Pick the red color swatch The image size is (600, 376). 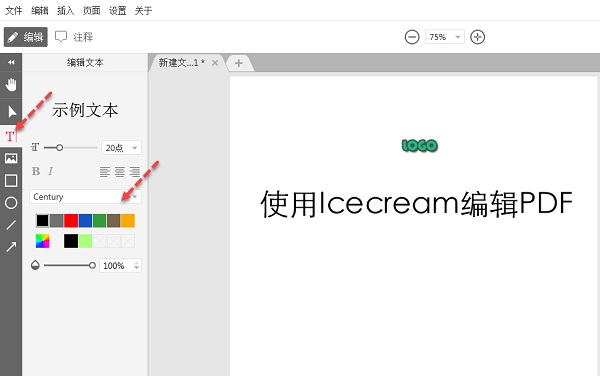point(71,221)
